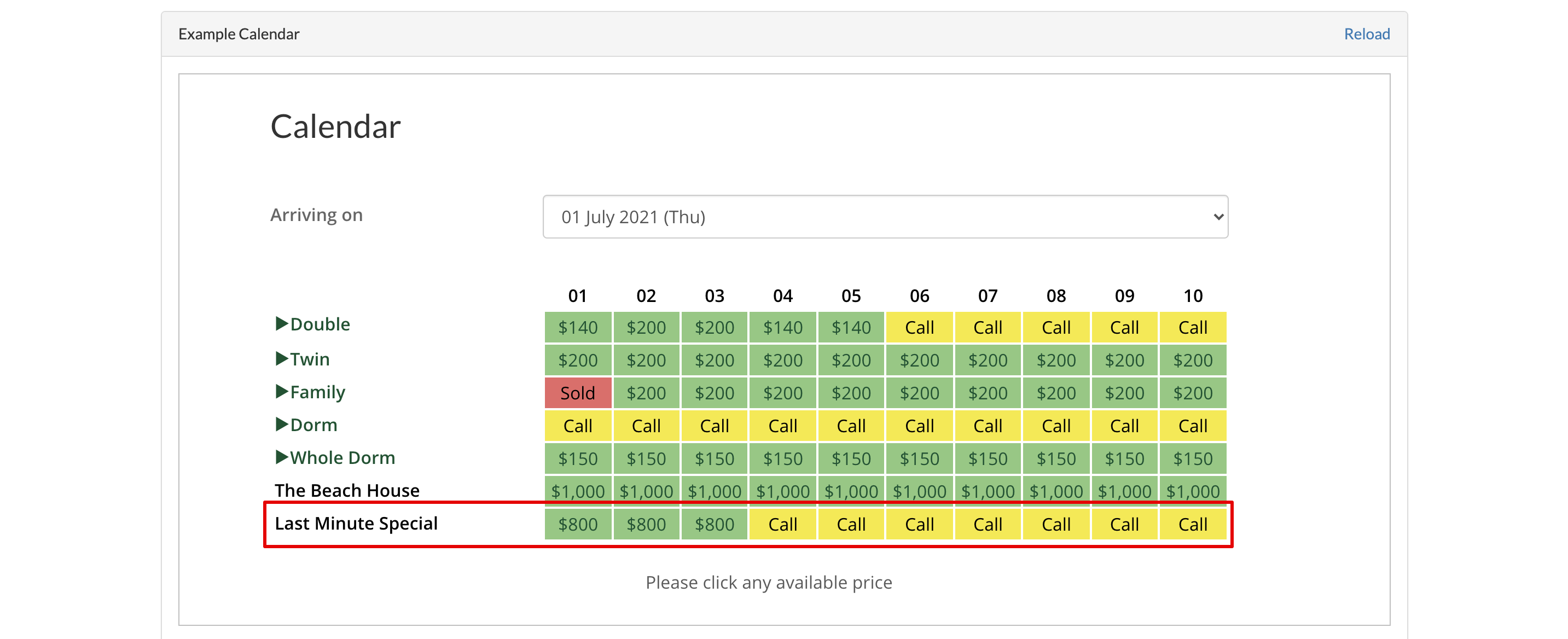1568x639 pixels.
Task: Click Beach House $1,000 price on day 05
Action: pos(850,491)
